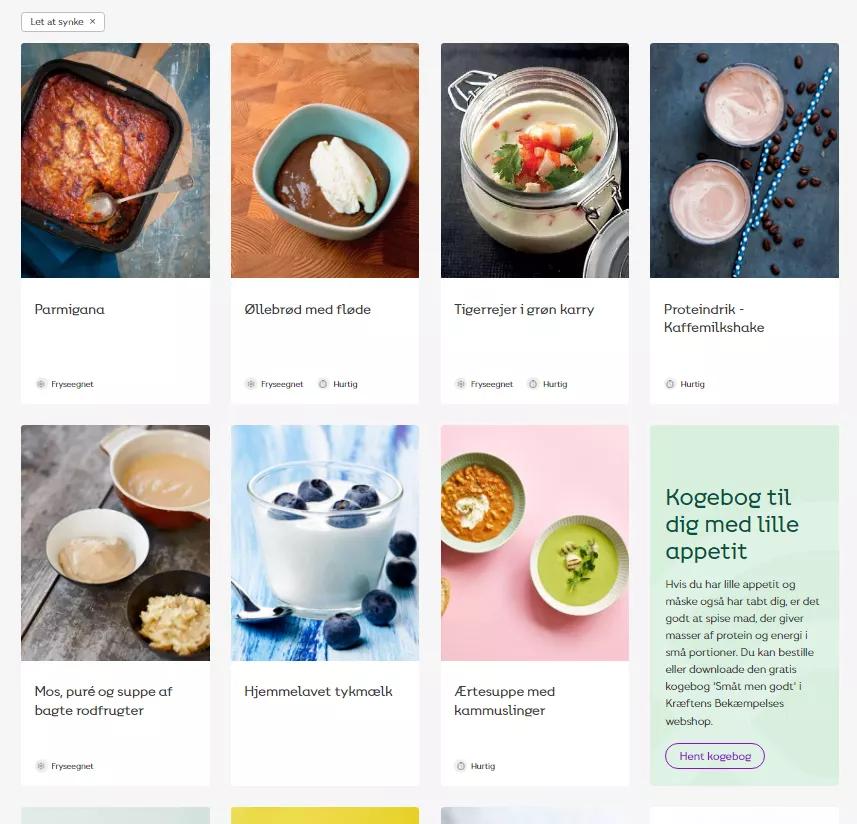Open 'Mos, puré og suppe af bagte rodfrugter'
857x824 pixels.
[x=103, y=701]
